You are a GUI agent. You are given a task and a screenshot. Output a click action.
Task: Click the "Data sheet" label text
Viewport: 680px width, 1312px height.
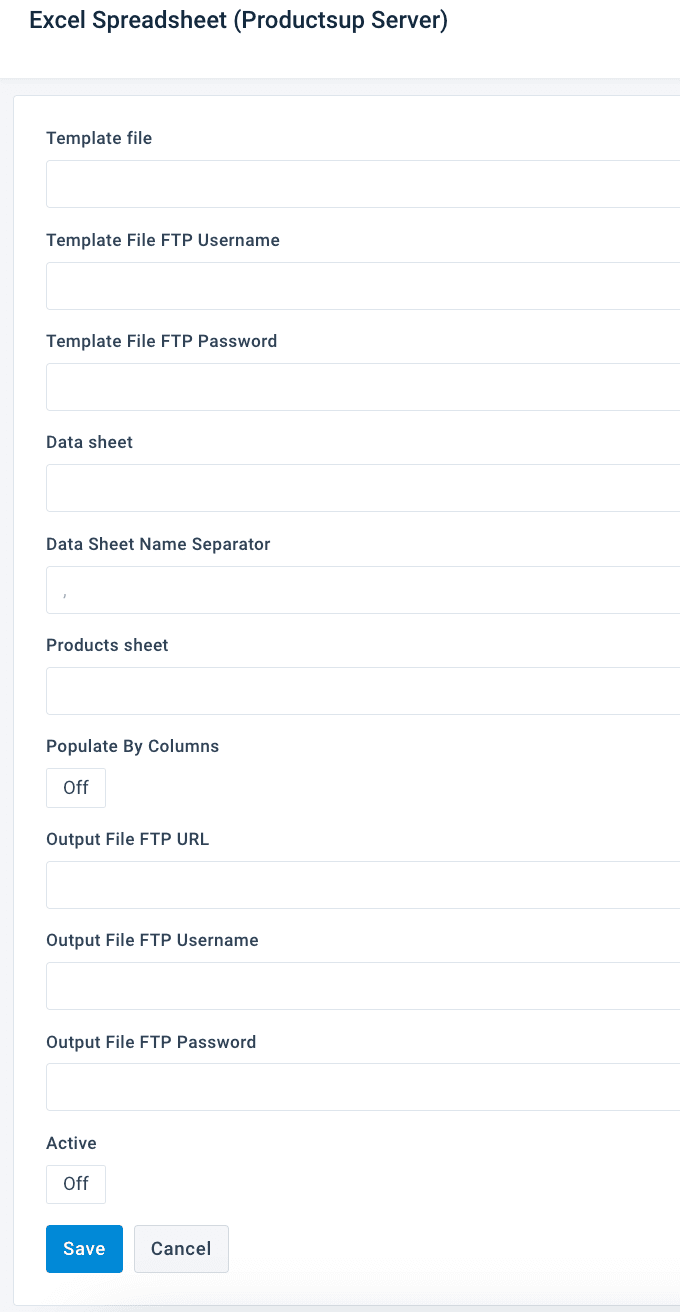click(x=89, y=442)
